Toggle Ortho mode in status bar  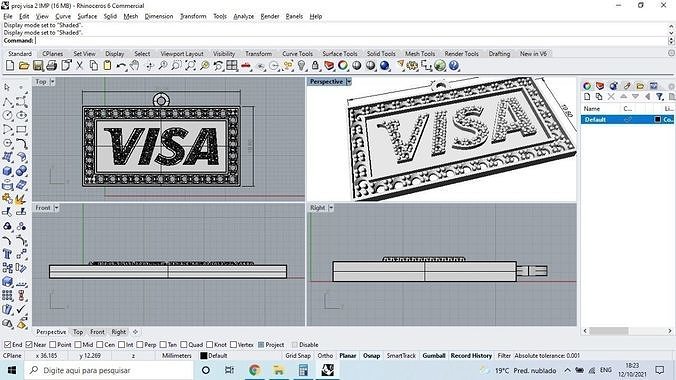[325, 356]
